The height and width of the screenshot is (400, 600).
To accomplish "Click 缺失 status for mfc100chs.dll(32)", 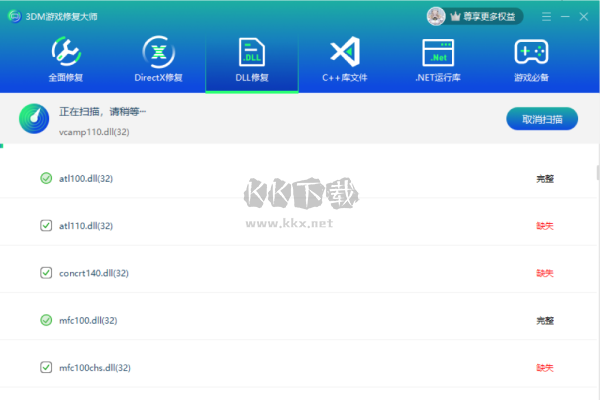I will click(545, 368).
